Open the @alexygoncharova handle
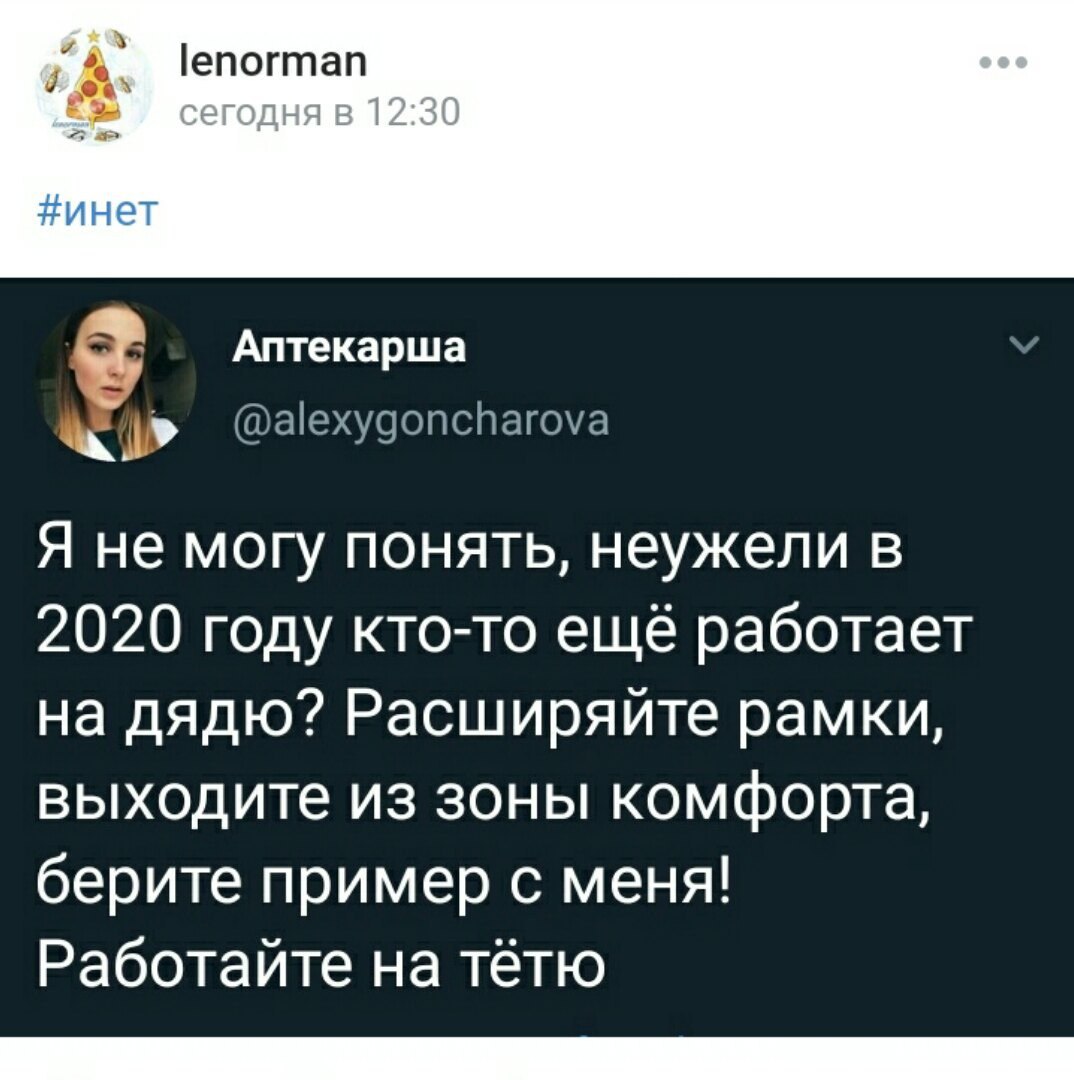Image resolution: width=1074 pixels, height=1080 pixels. point(422,421)
